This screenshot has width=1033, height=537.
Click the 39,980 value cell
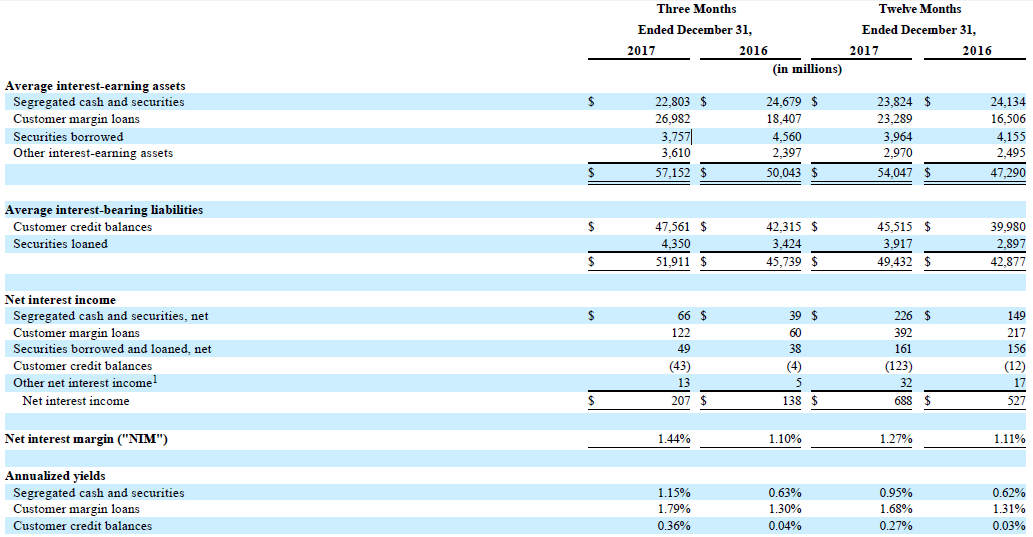tap(1008, 227)
